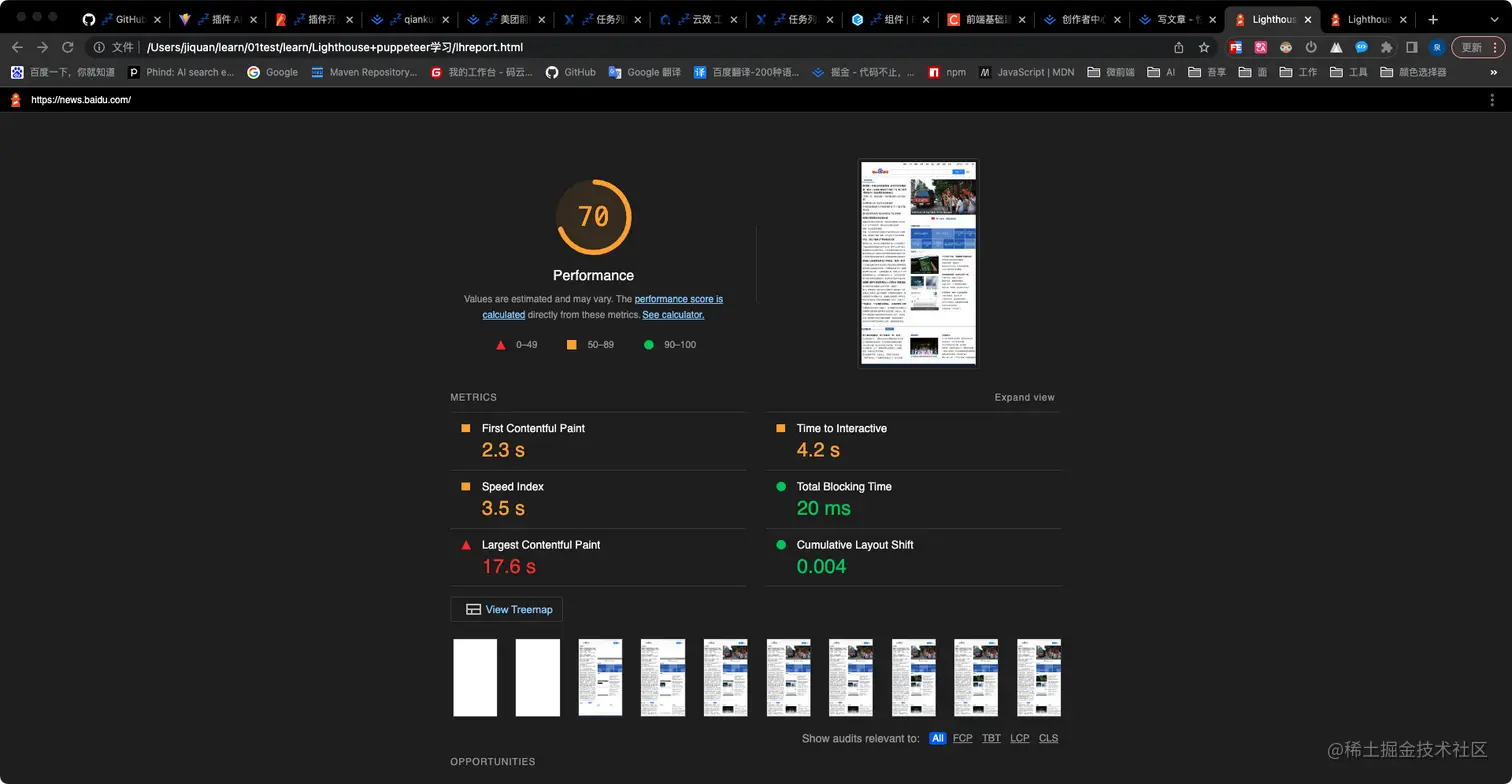Close the 写文章 tab
The width and height of the screenshot is (1512, 784).
[1213, 19]
